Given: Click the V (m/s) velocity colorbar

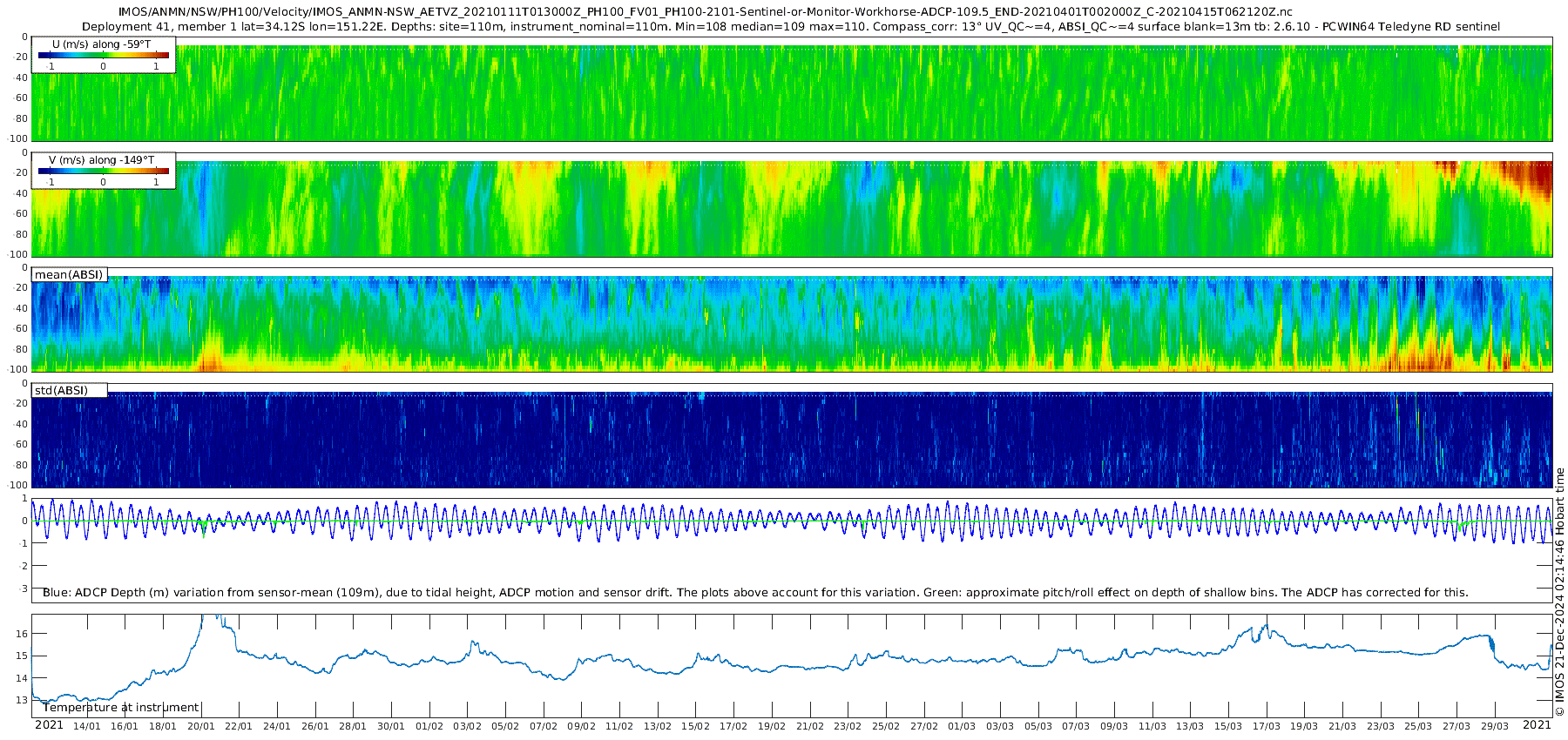Looking at the screenshot, I should [x=103, y=172].
